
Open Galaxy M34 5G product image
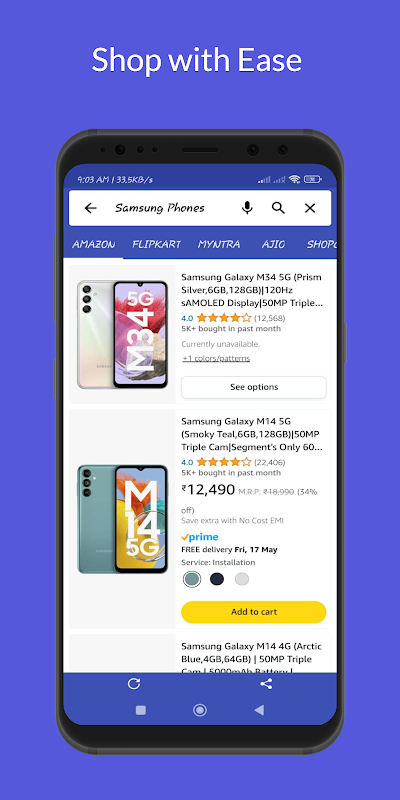pos(122,334)
